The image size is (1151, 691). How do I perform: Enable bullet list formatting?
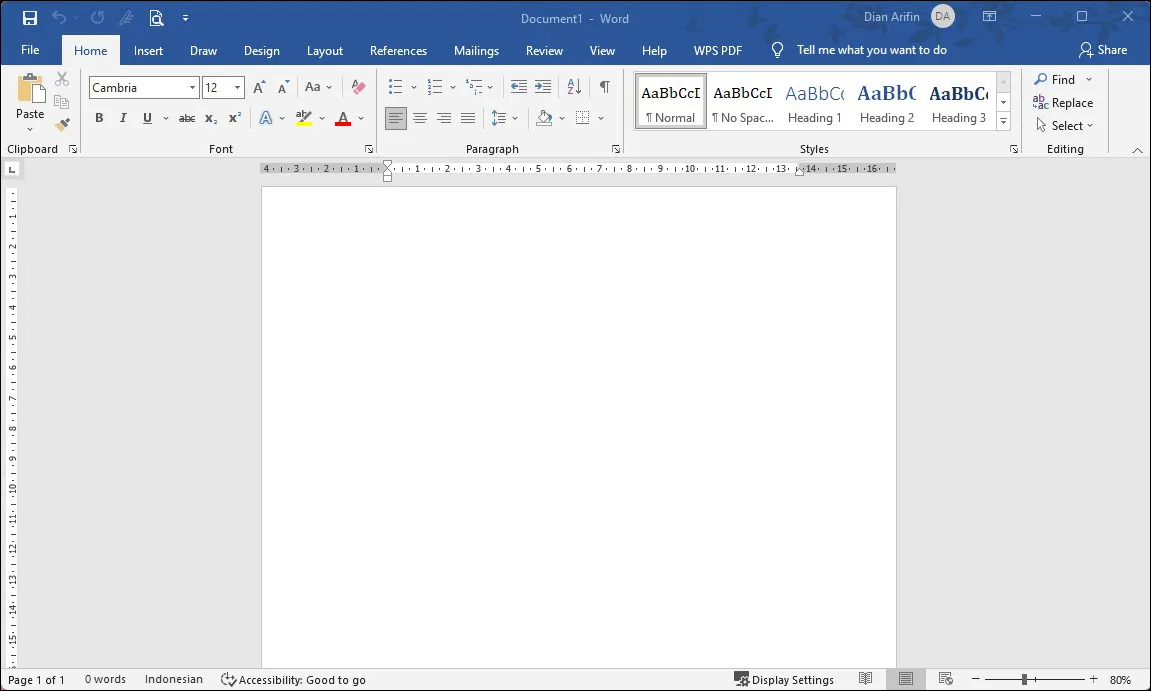[x=396, y=87]
